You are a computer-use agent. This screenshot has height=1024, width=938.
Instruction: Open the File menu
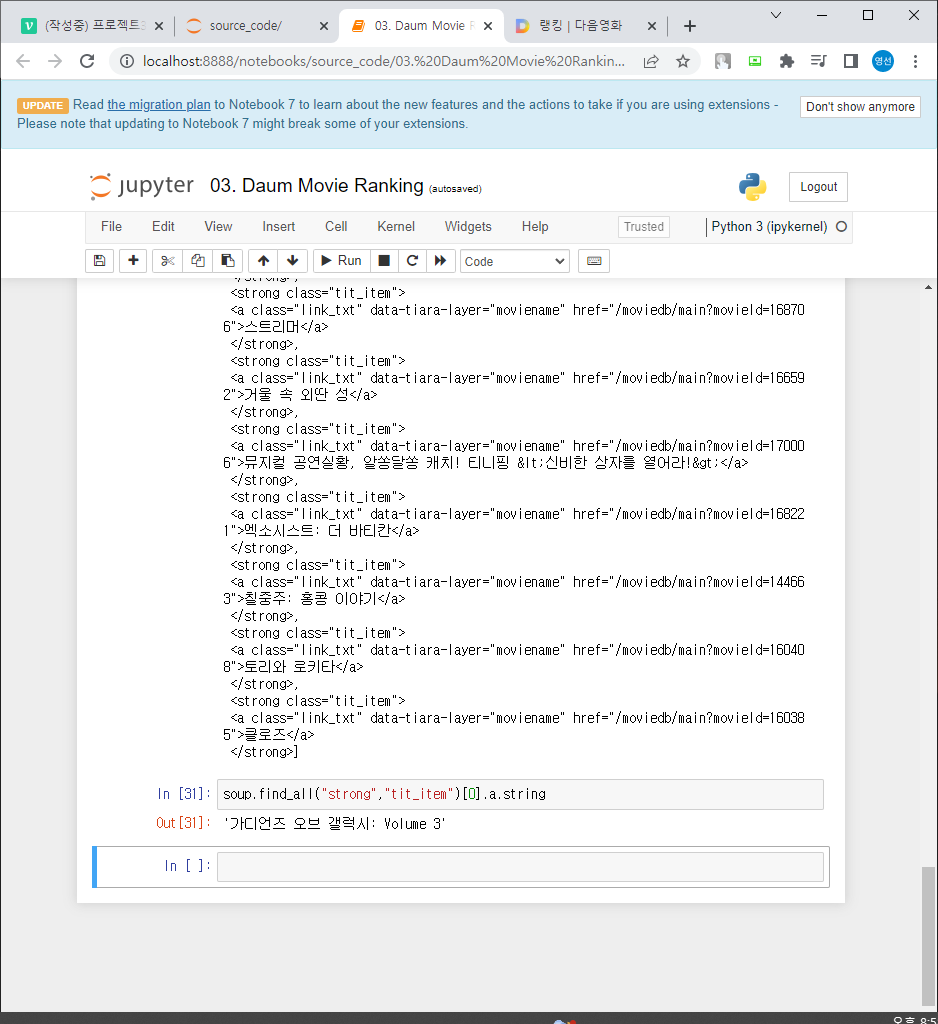(x=111, y=227)
